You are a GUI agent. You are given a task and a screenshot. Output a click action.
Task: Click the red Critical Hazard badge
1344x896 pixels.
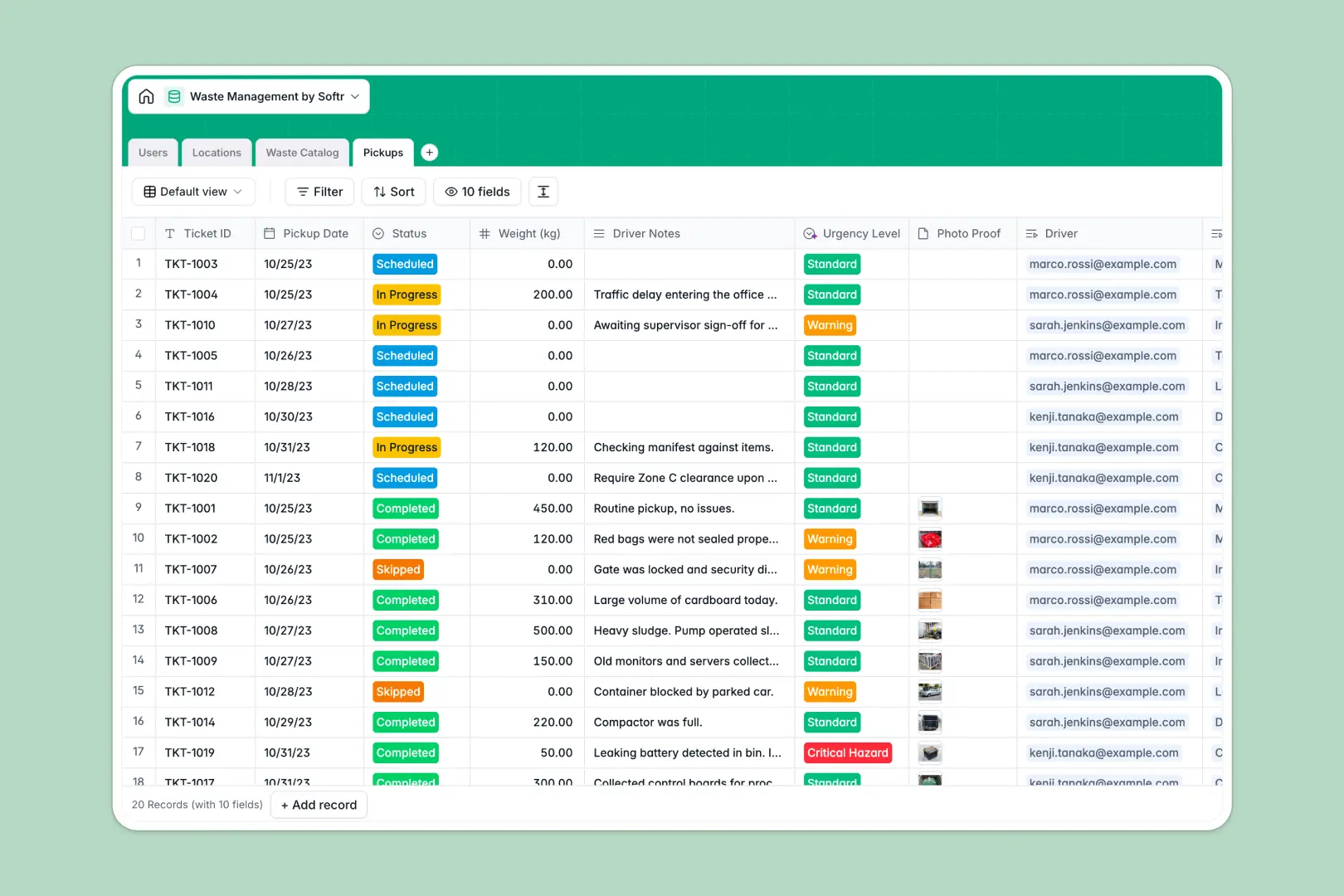tap(847, 752)
